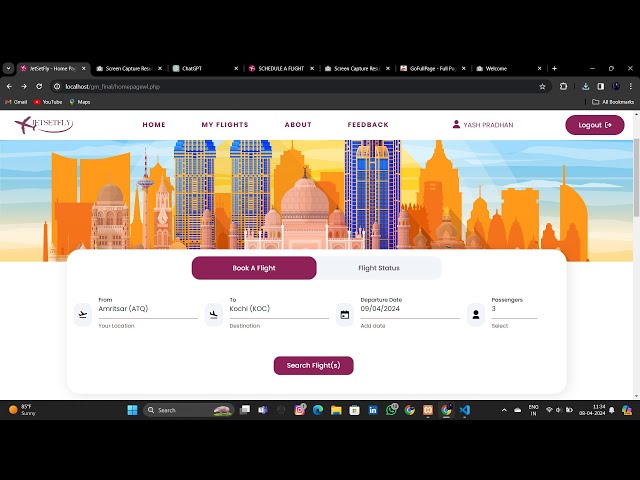Click the page vertical scrollbar

coord(636,178)
